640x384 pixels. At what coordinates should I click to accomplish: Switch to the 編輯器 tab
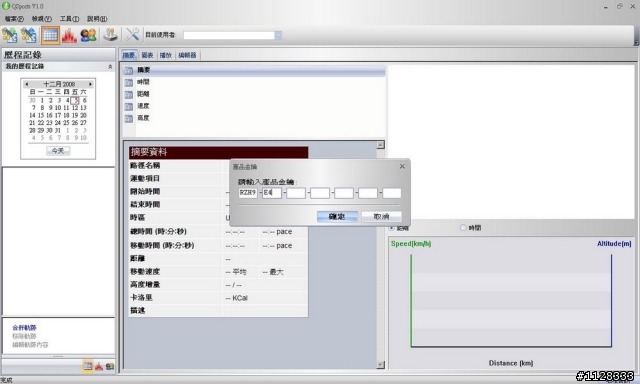pos(187,55)
